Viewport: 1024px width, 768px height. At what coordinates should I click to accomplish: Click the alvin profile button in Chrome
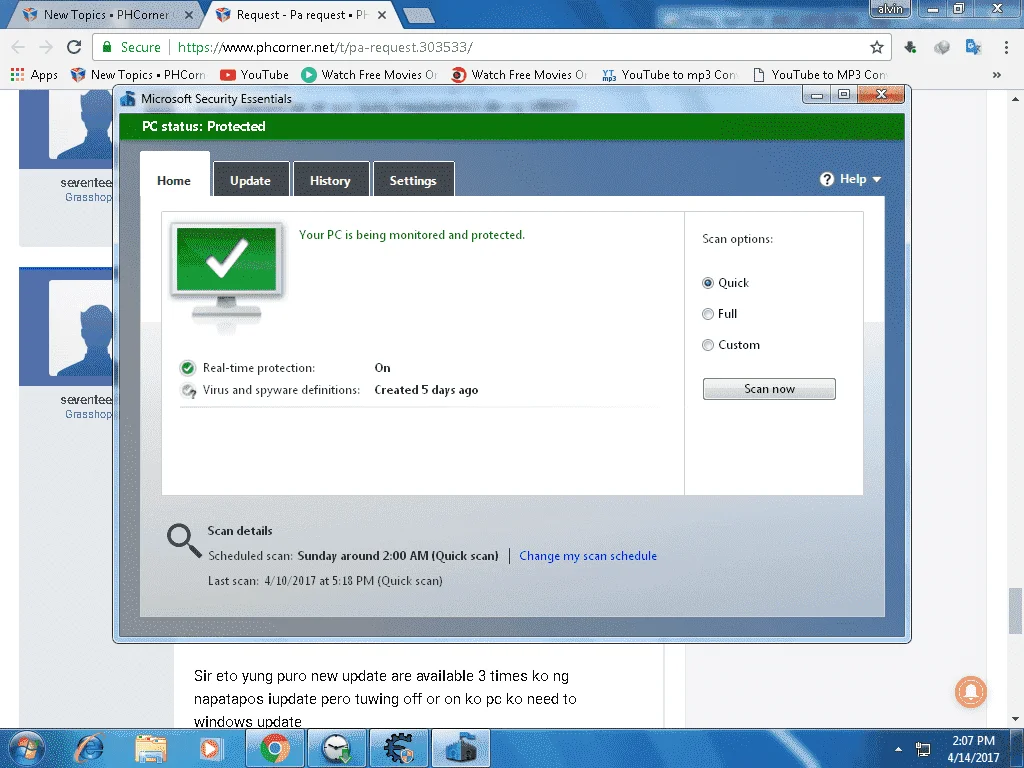point(890,9)
